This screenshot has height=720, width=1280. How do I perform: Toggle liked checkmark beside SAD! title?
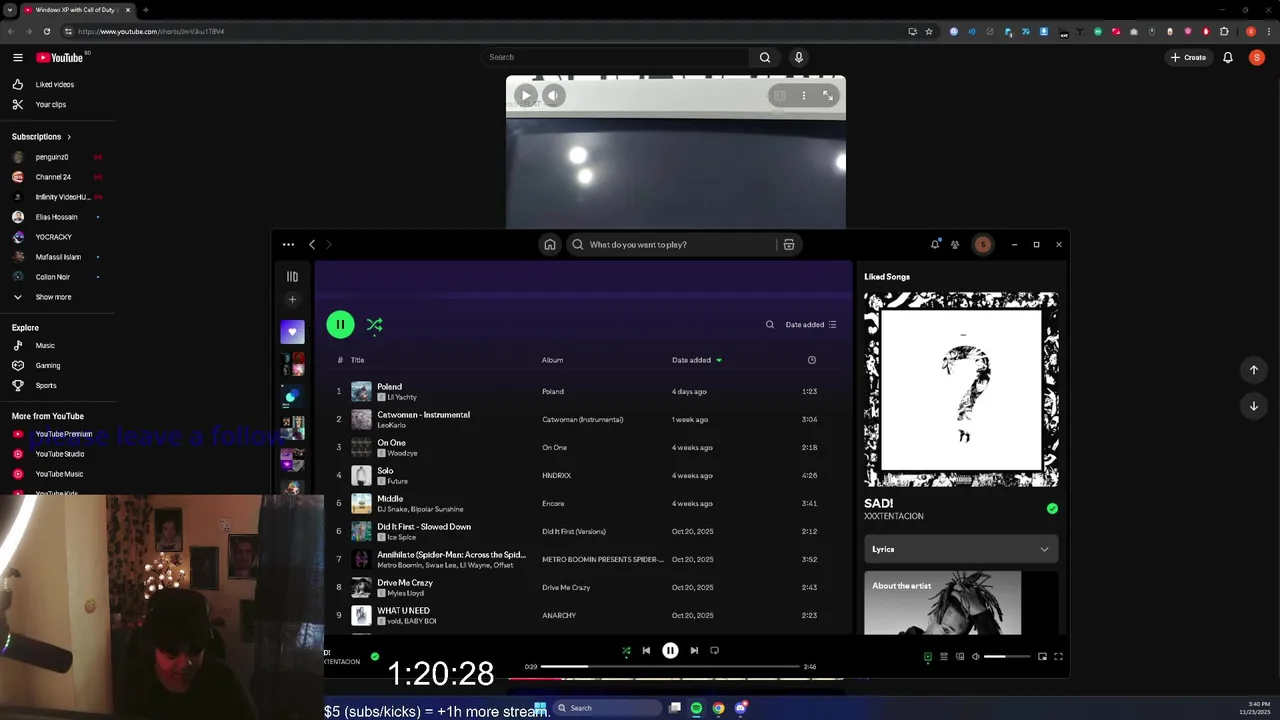[1052, 508]
